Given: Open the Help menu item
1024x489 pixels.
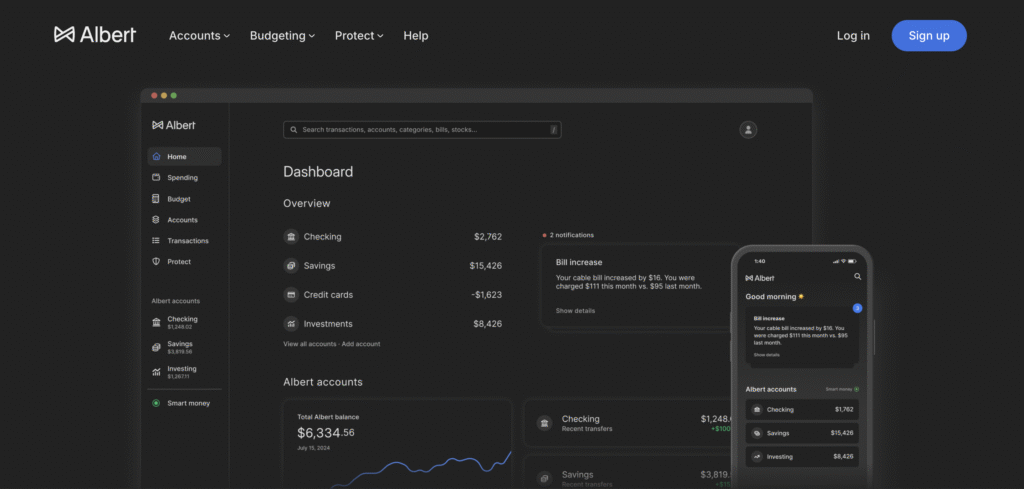Looking at the screenshot, I should pyautogui.click(x=416, y=36).
